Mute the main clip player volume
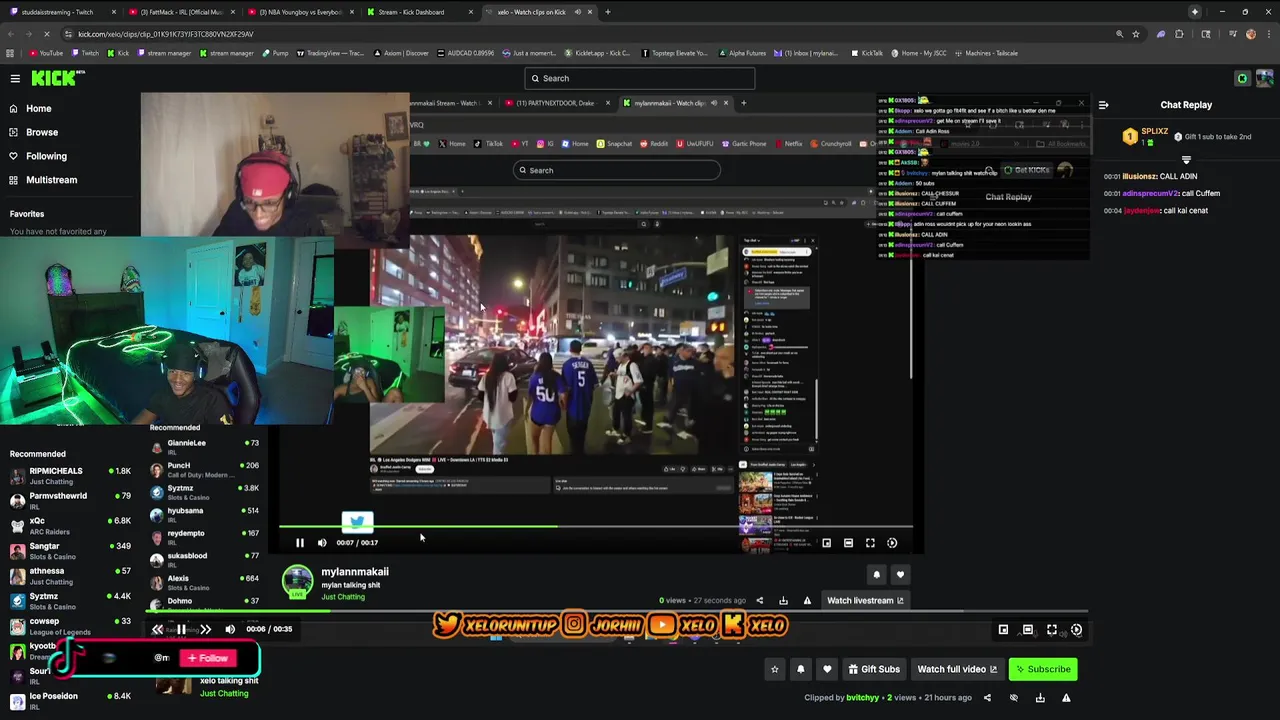The width and height of the screenshot is (1280, 720). click(230, 629)
